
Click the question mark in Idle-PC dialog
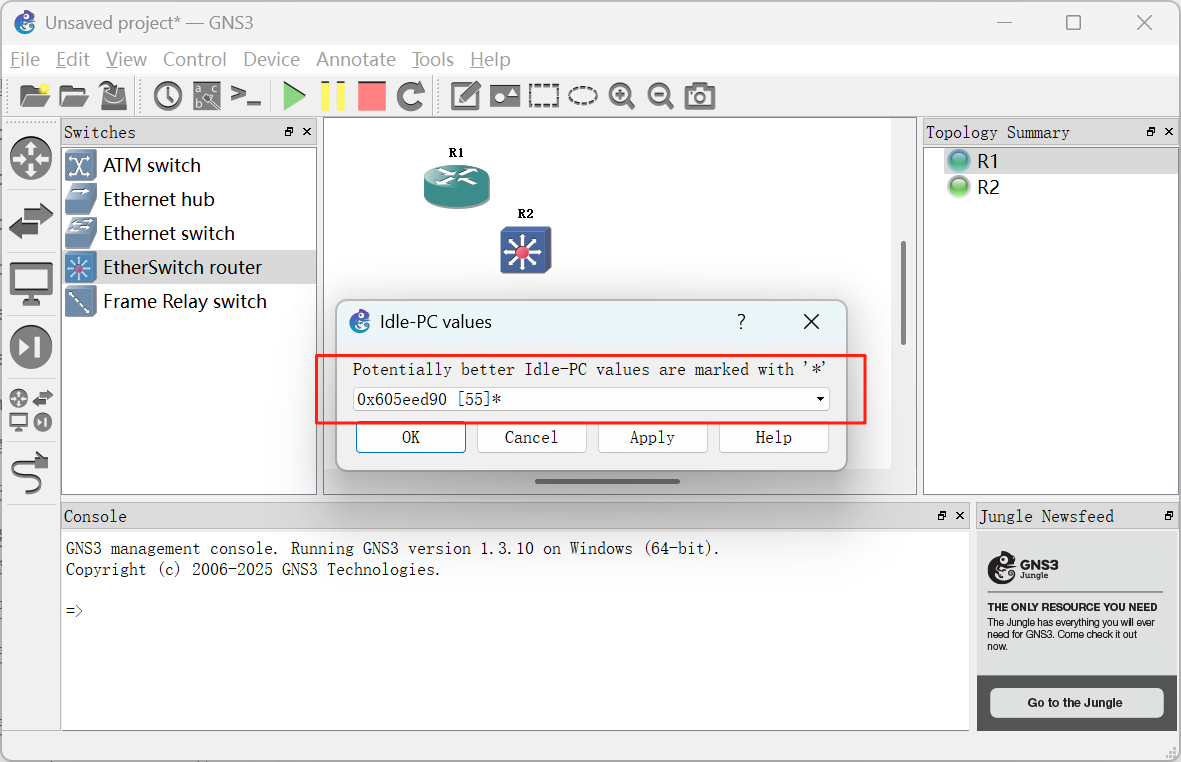(741, 322)
